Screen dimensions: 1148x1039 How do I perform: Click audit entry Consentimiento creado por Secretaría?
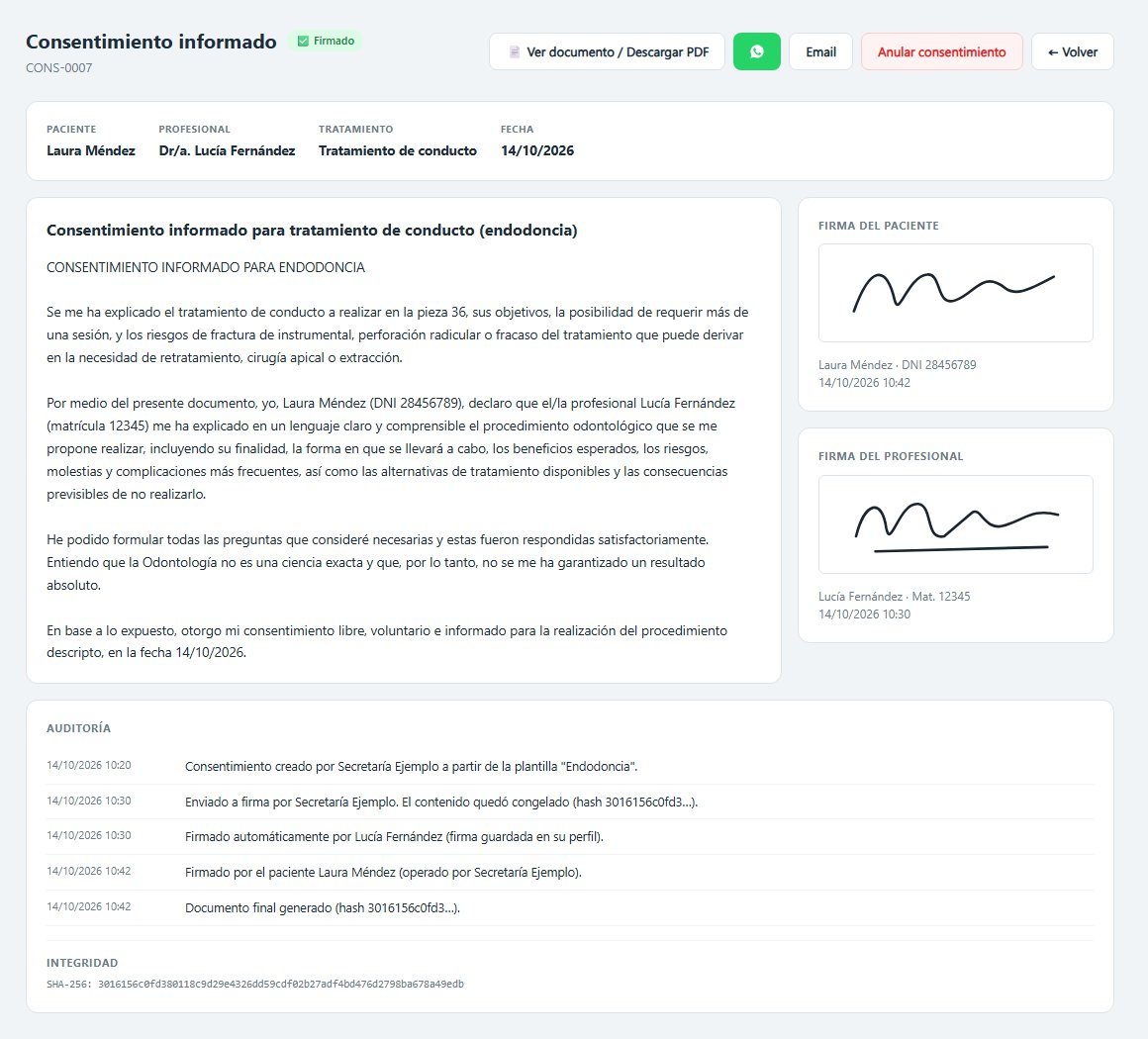[x=412, y=767]
